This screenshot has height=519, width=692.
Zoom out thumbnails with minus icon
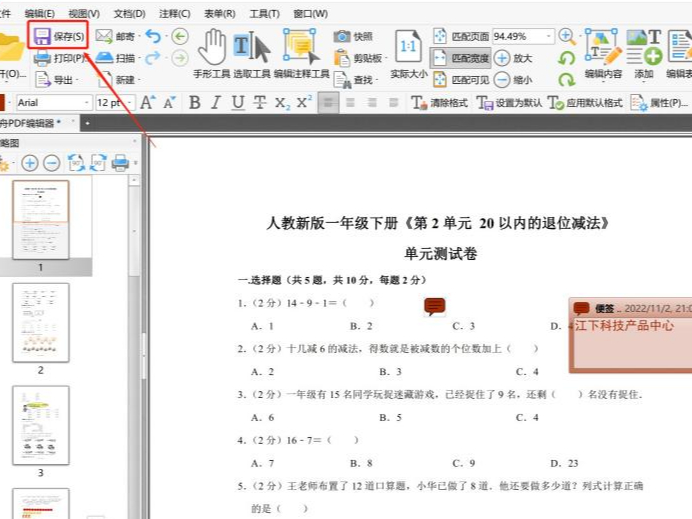pyautogui.click(x=52, y=163)
